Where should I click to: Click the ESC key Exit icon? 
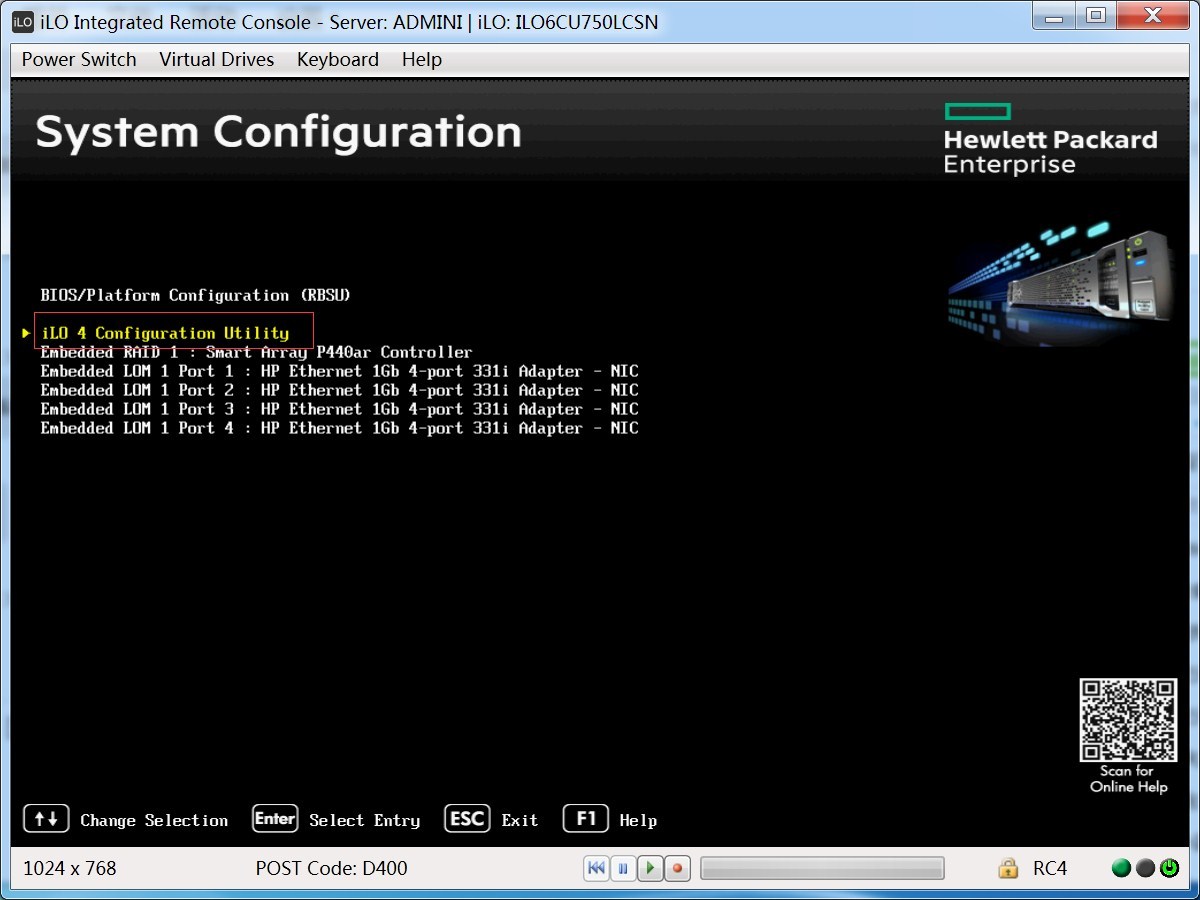pyautogui.click(x=467, y=819)
